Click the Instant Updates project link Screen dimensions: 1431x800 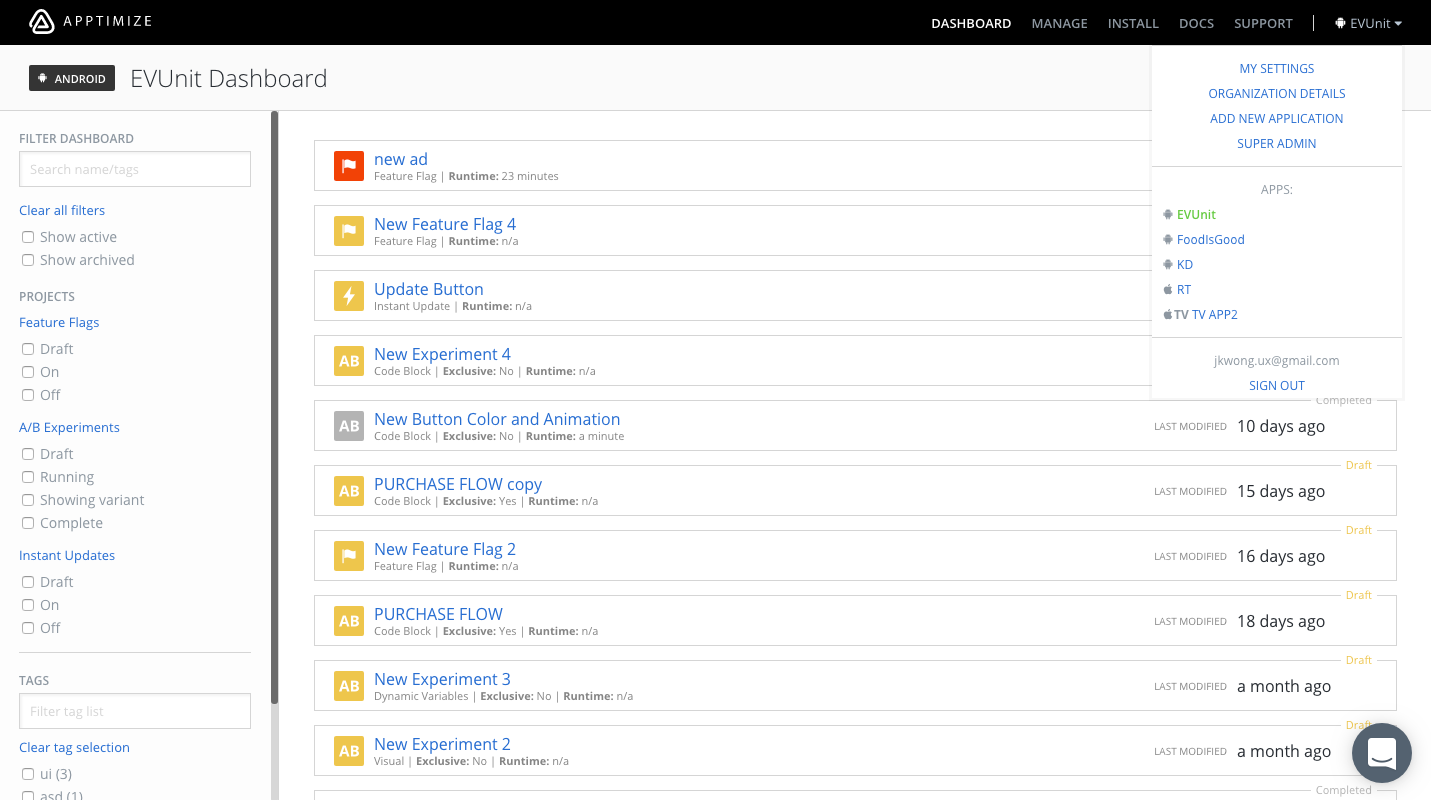[67, 555]
